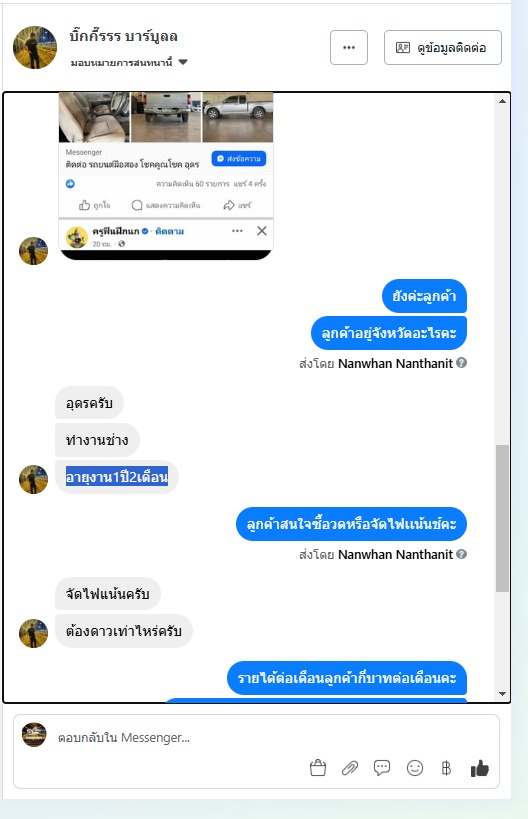Click the Baht payment icon
This screenshot has height=819, width=528.
[x=446, y=768]
